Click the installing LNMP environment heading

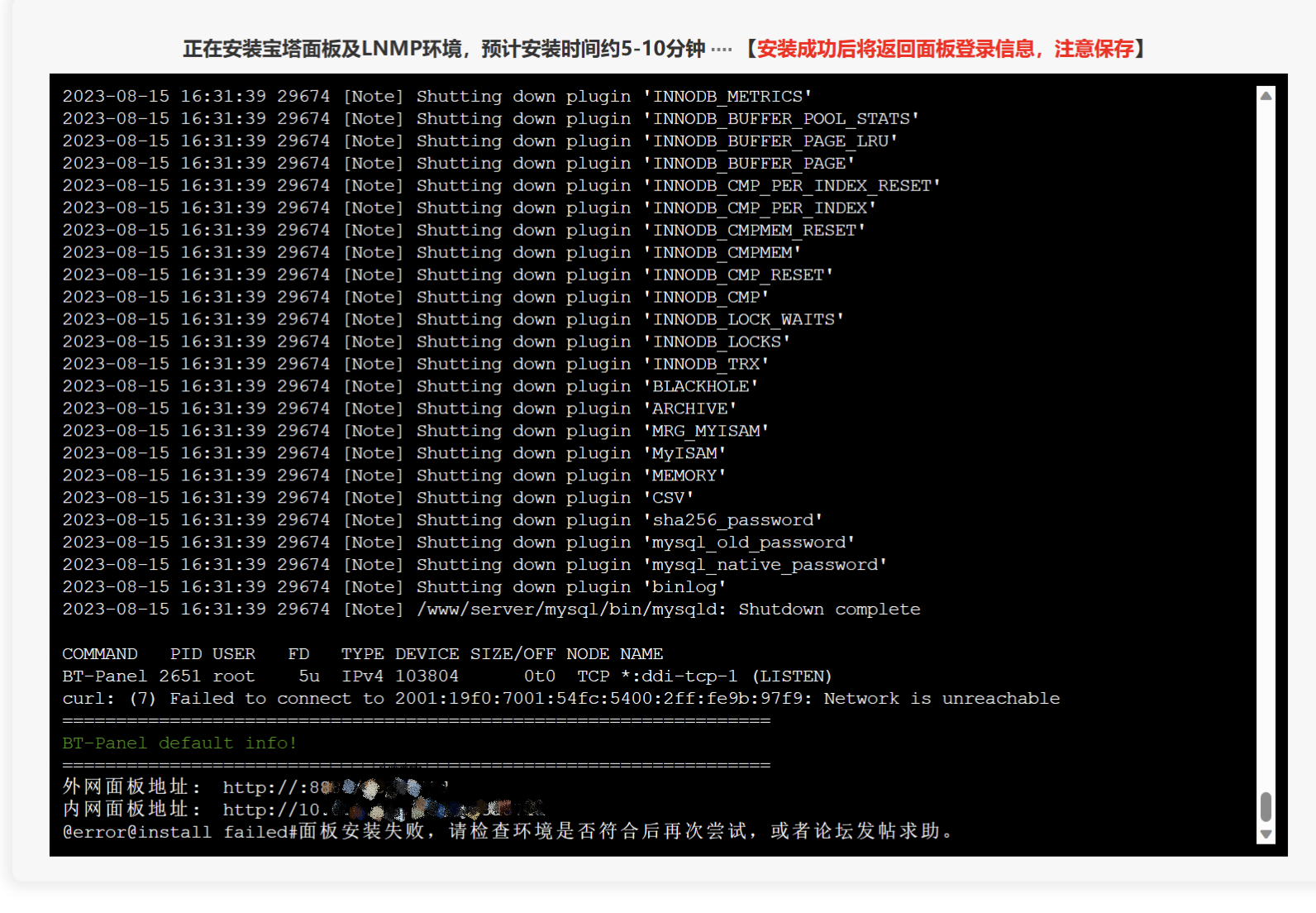[444, 49]
